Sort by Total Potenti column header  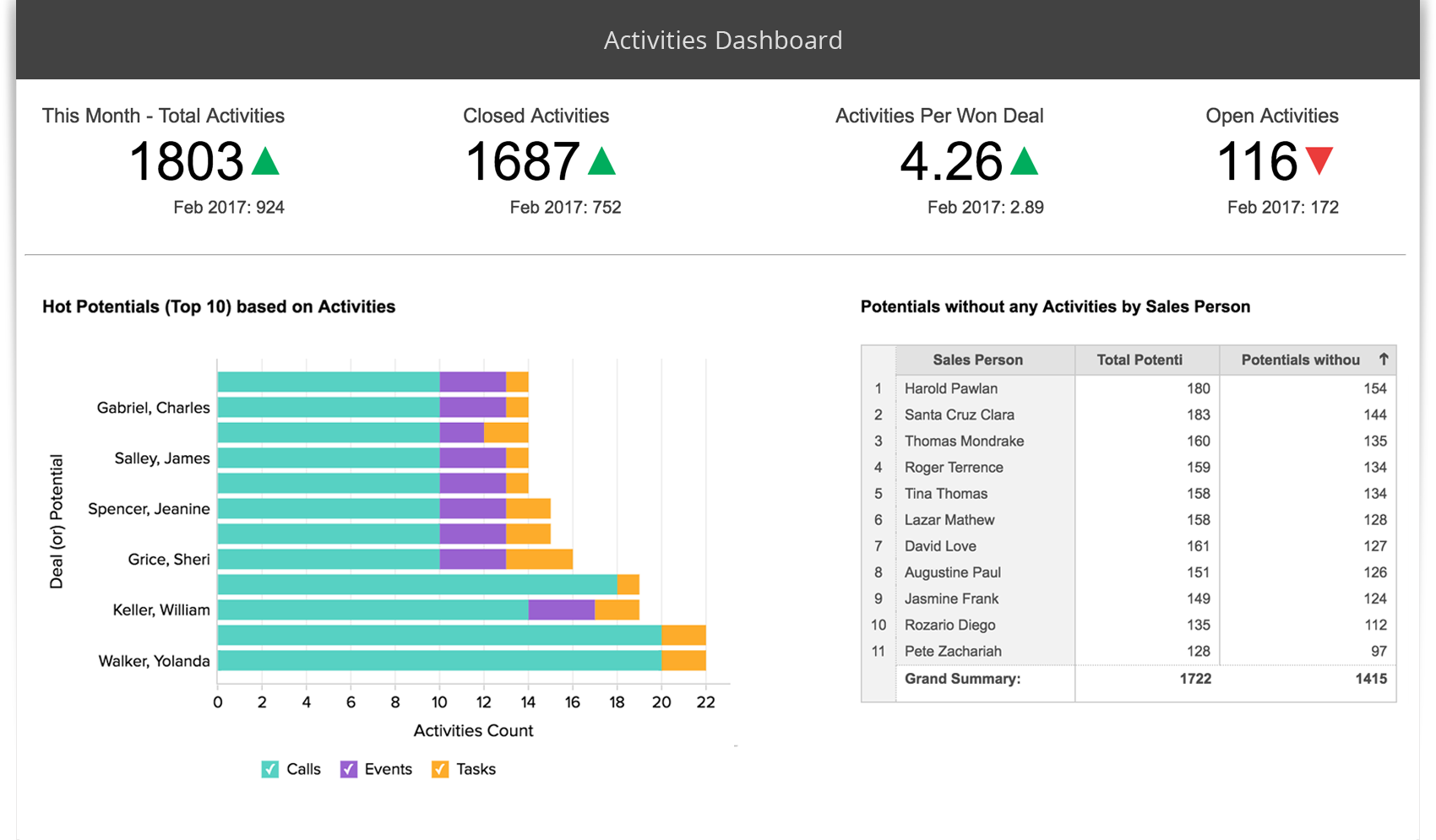pos(1139,360)
